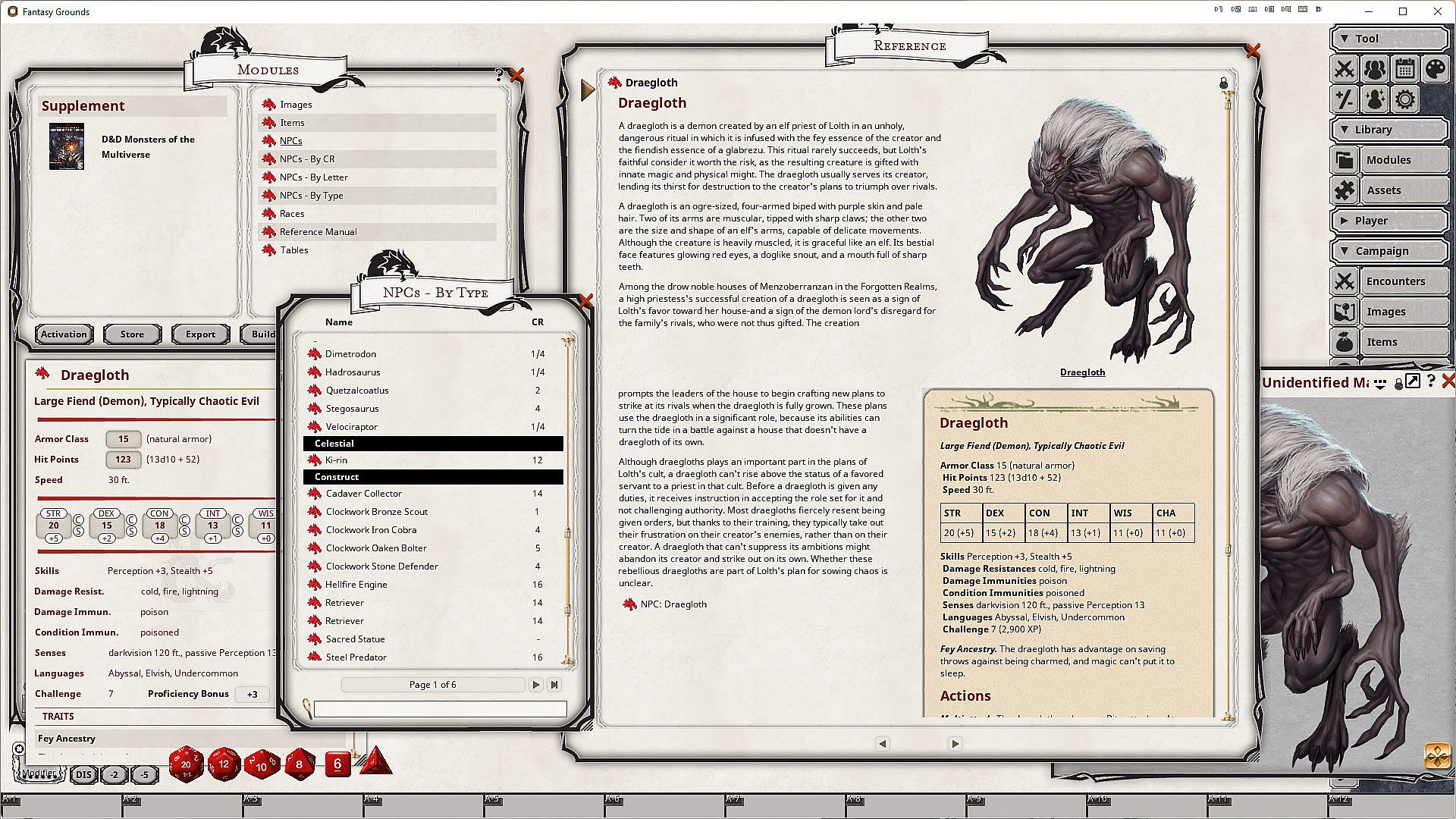Toggle the -2 modifier button
The width and height of the screenshot is (1456, 819).
point(114,774)
